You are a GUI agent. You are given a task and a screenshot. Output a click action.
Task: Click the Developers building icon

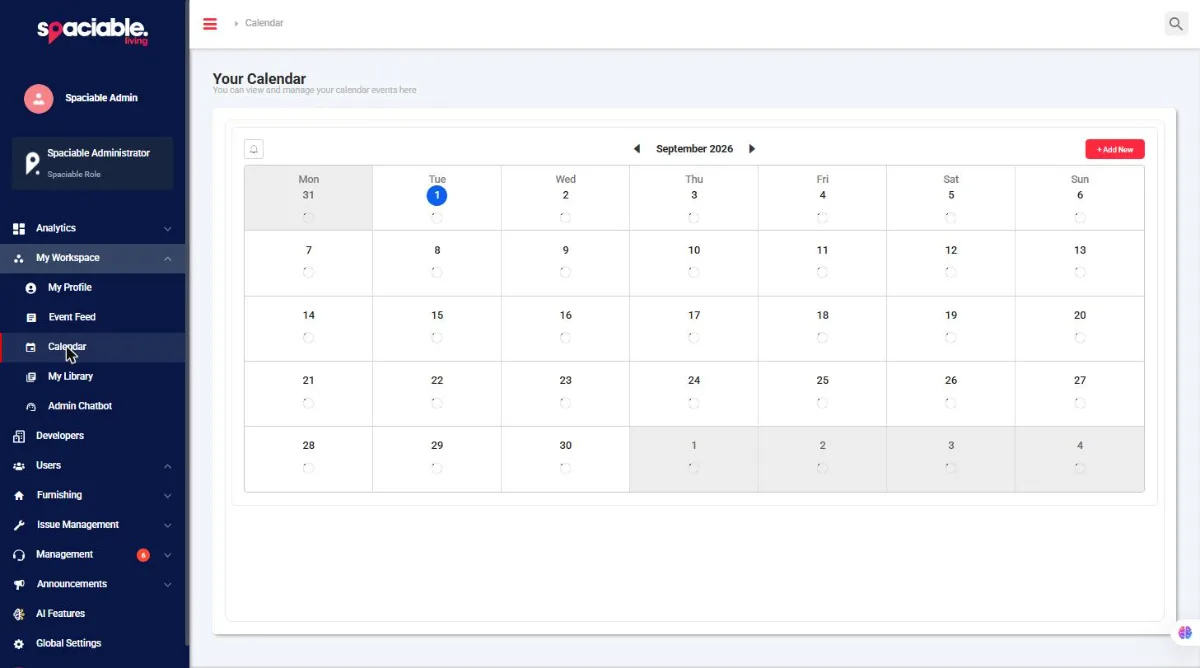click(19, 436)
